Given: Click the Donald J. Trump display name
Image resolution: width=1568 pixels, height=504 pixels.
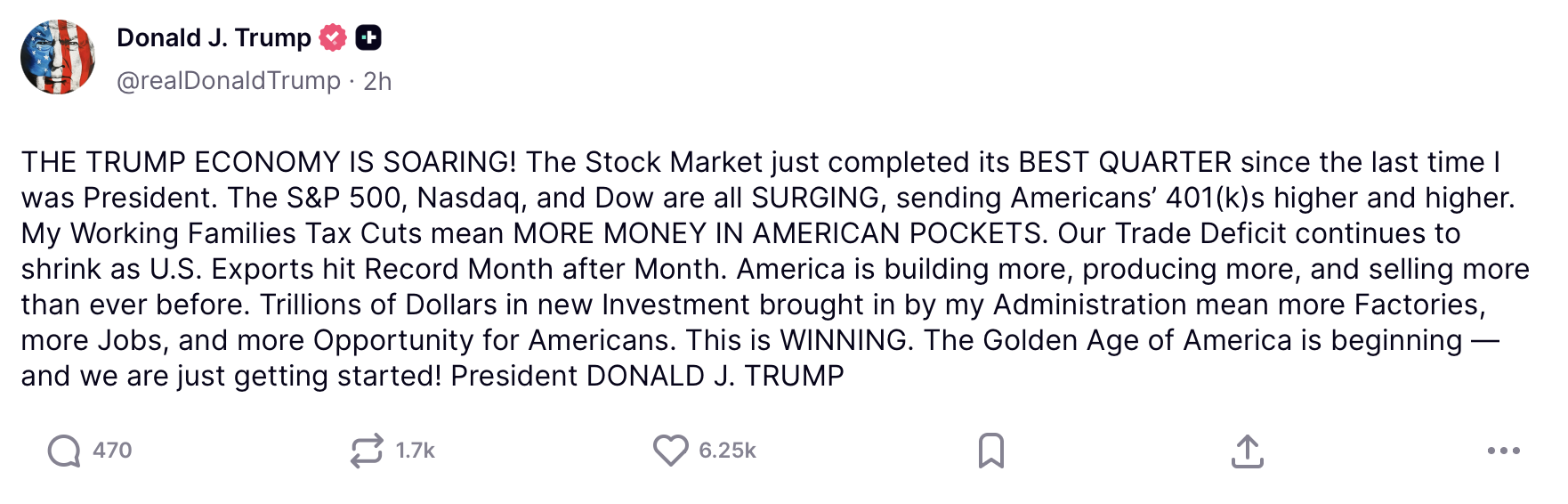Looking at the screenshot, I should pyautogui.click(x=214, y=37).
